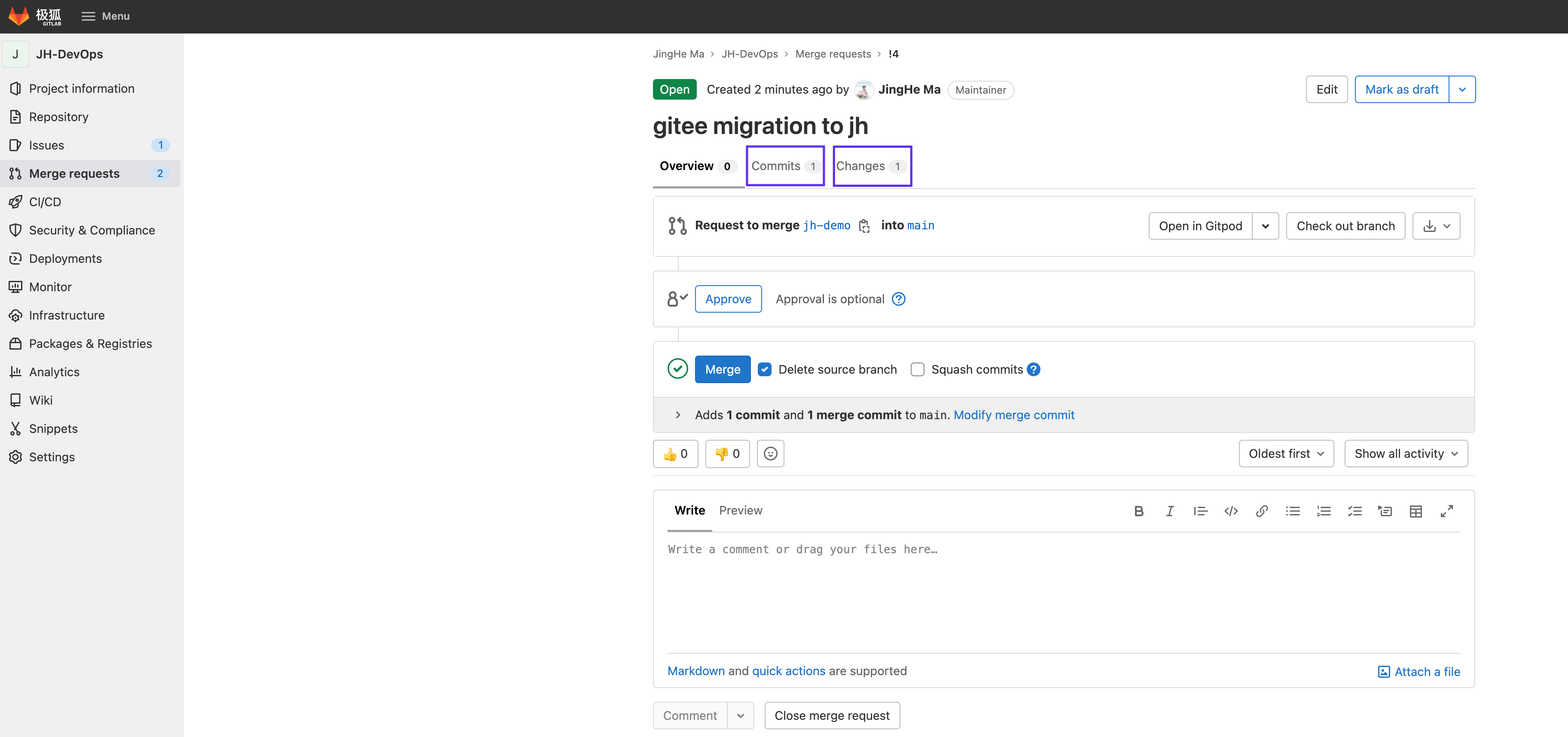Insert code formatting icon
The image size is (1568, 737).
1231,511
